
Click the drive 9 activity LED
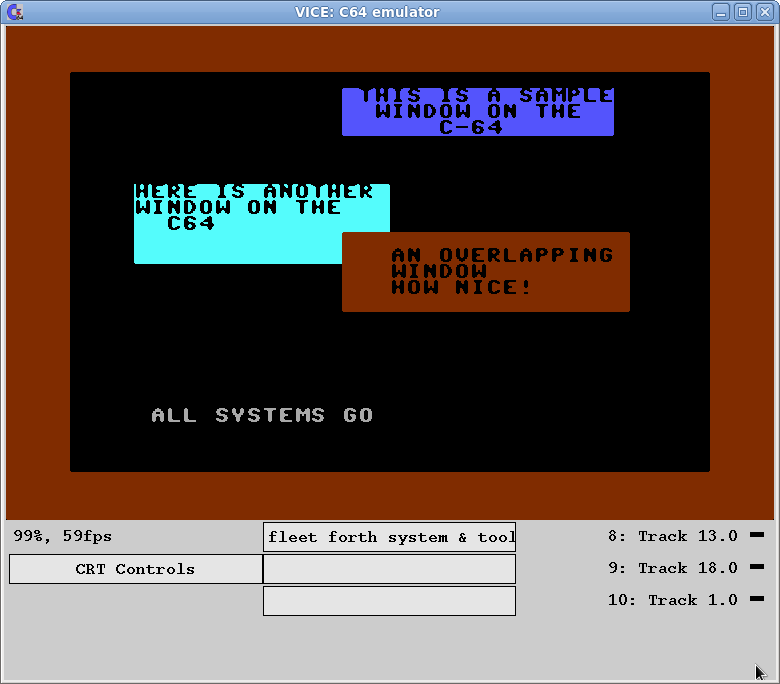pyautogui.click(x=756, y=567)
